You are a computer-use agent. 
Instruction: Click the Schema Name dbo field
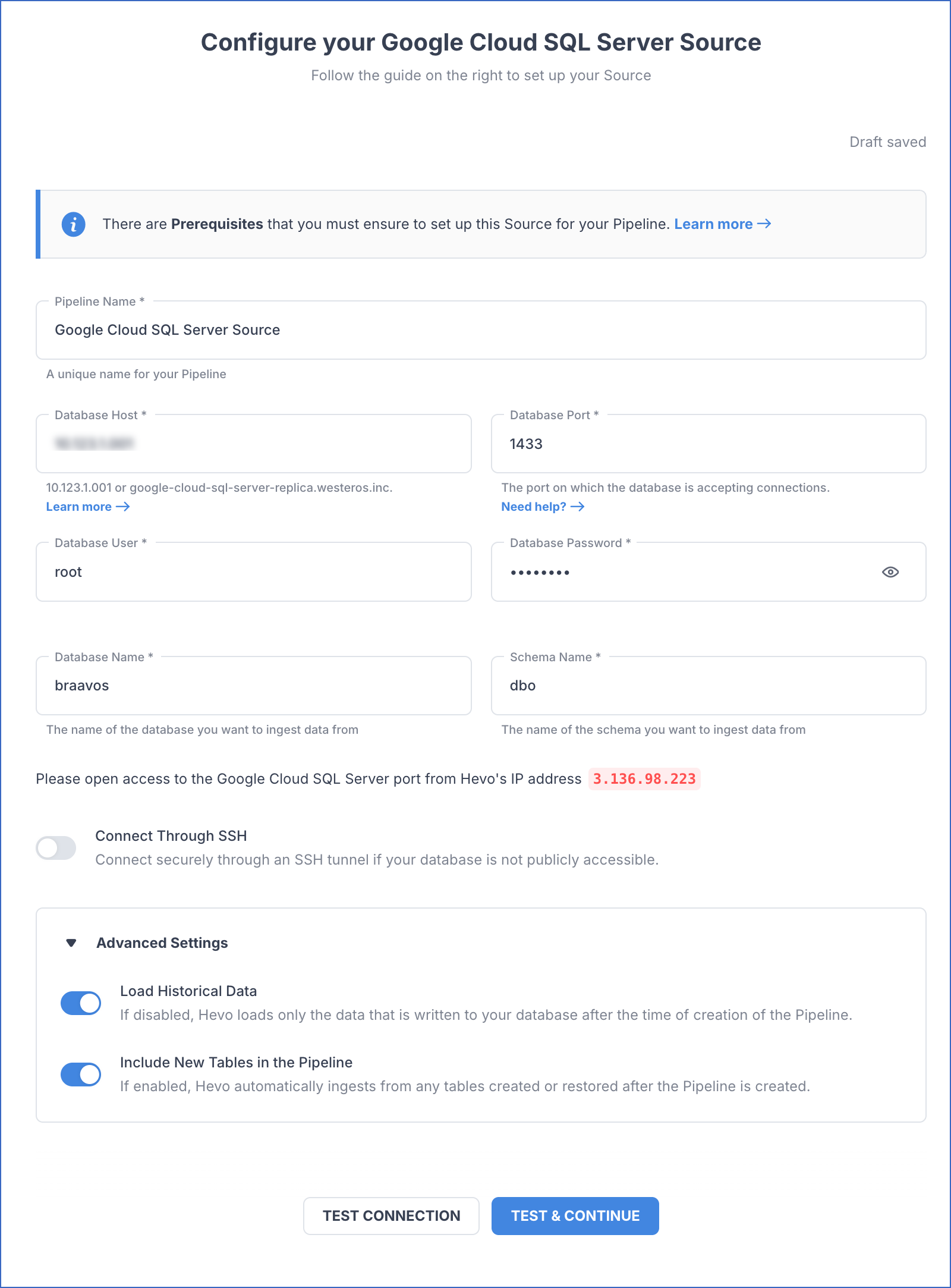[707, 686]
